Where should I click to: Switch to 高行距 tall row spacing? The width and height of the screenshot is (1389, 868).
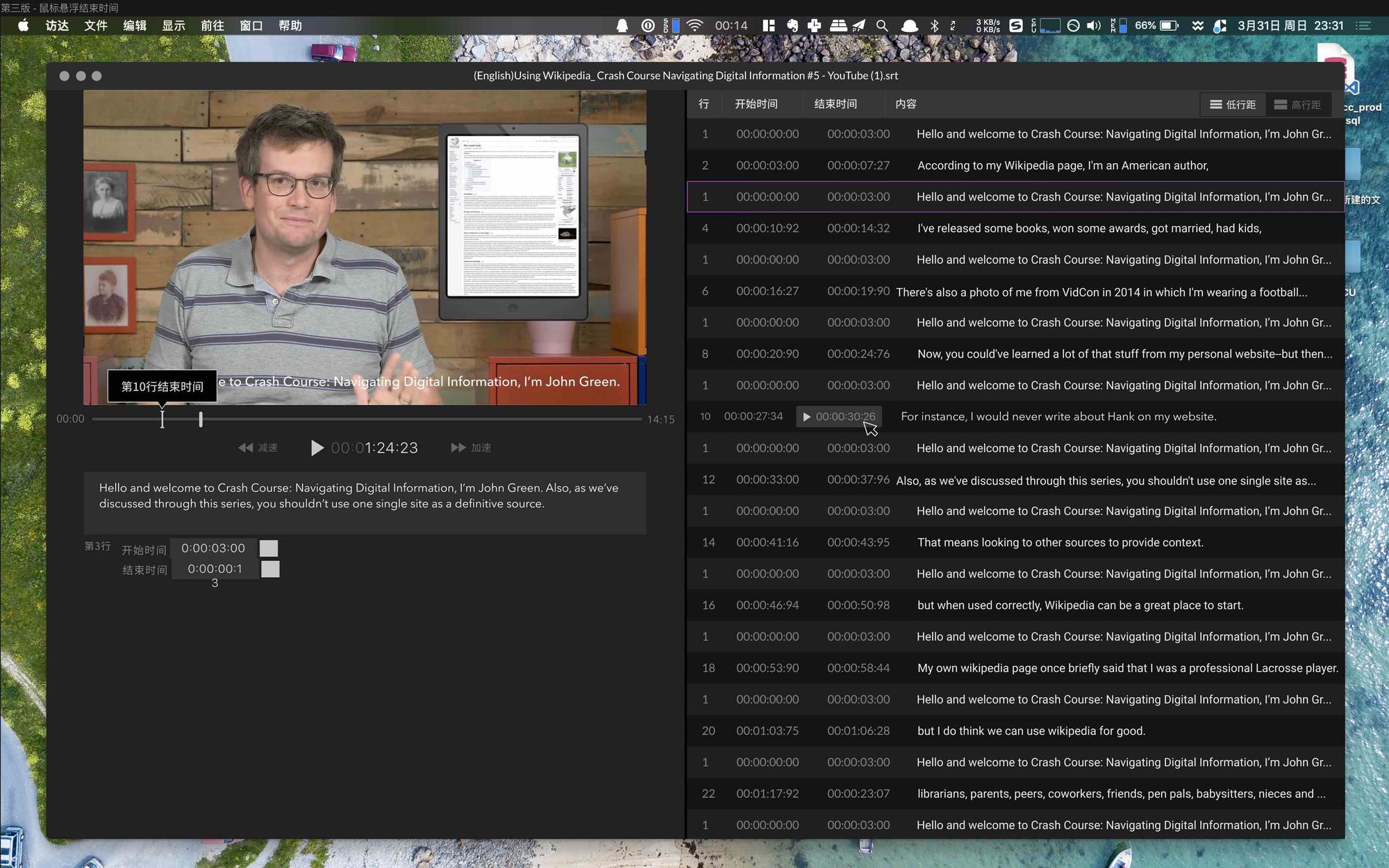click(1297, 104)
